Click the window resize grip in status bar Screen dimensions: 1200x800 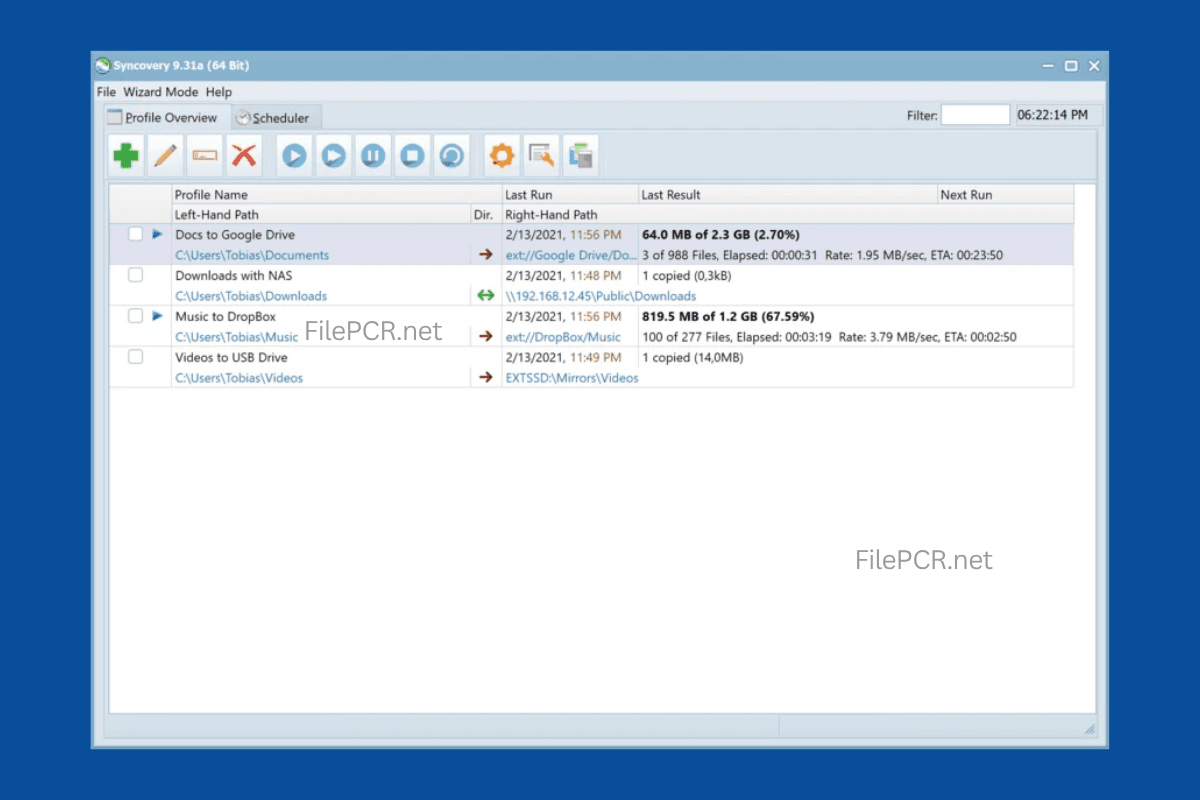coord(1089,729)
